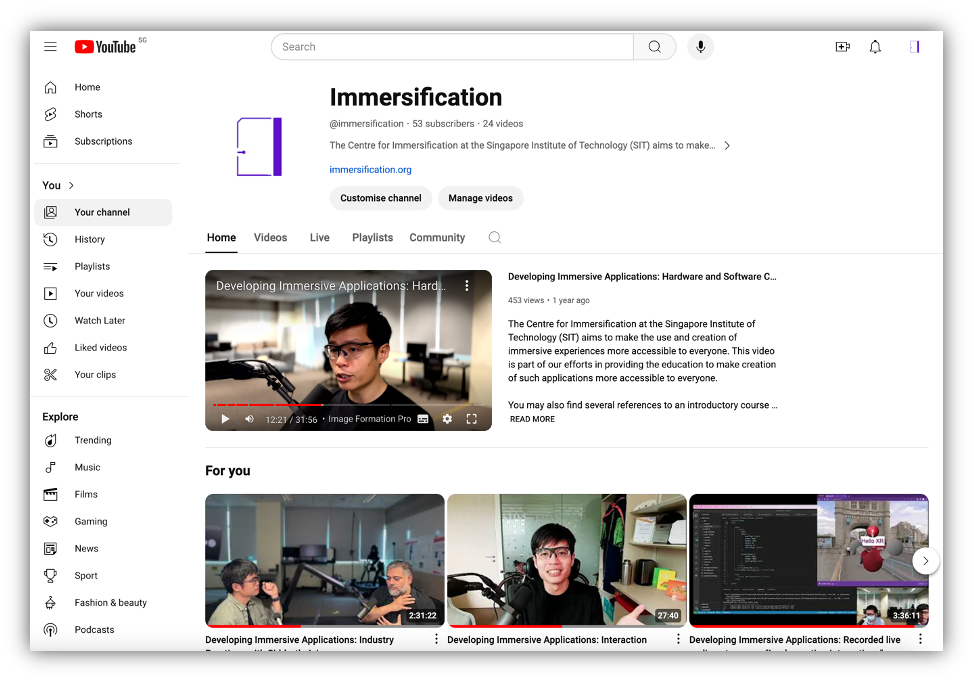Open the notifications bell
974x682 pixels.
pos(875,47)
